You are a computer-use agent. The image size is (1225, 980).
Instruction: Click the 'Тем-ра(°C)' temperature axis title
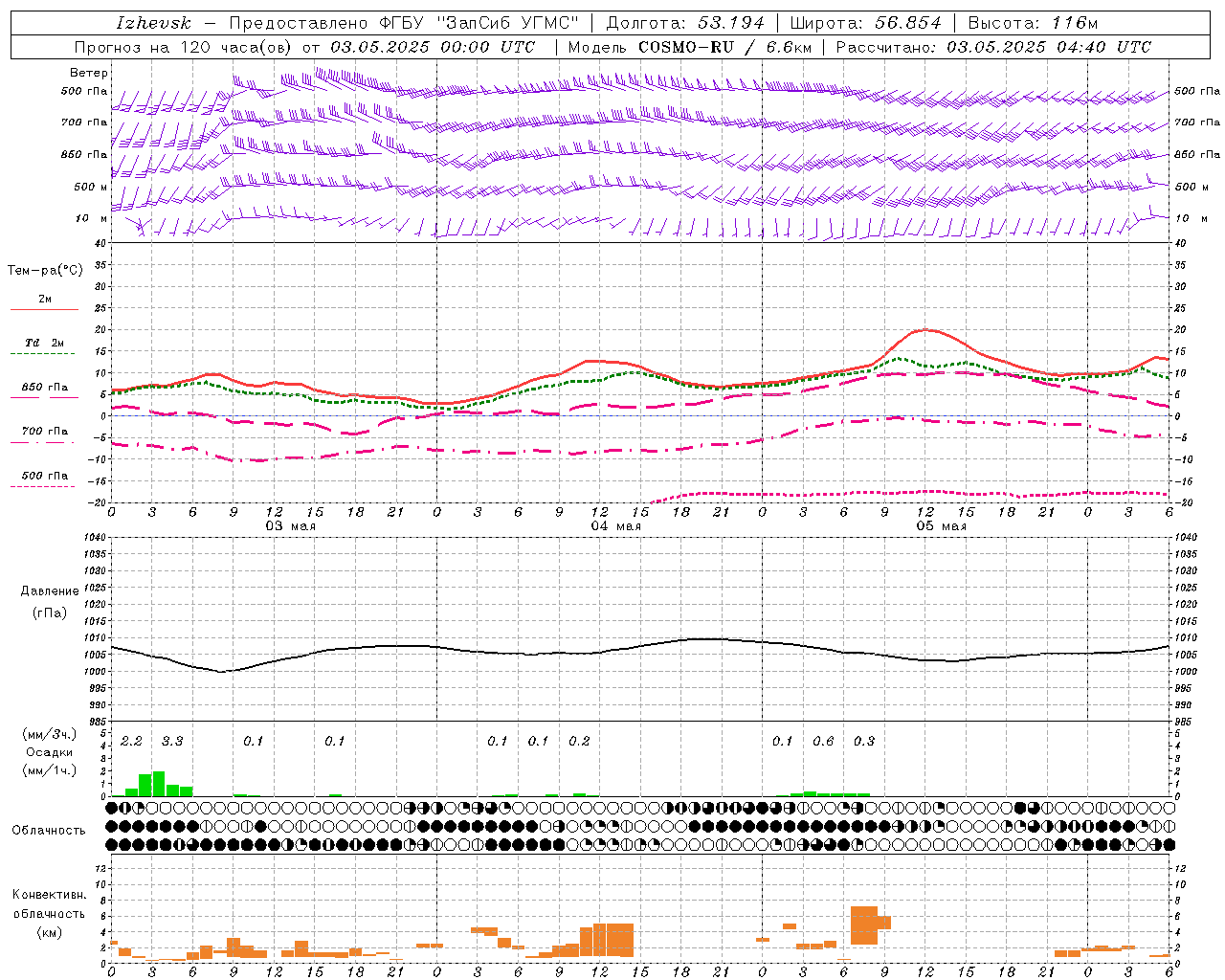coord(45,271)
